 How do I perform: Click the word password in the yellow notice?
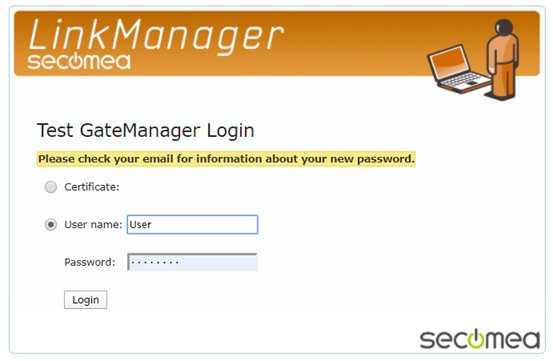[385, 159]
